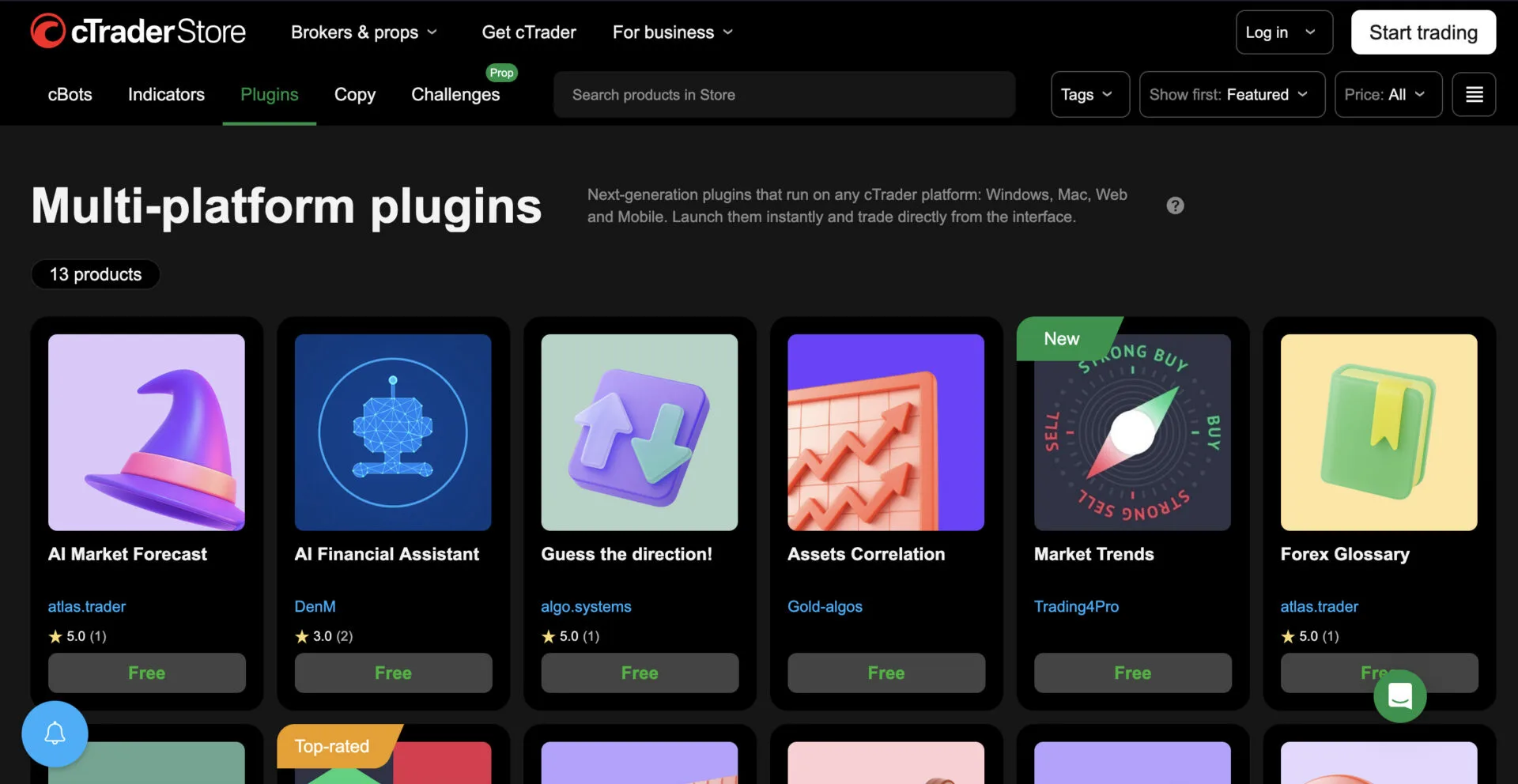The width and height of the screenshot is (1518, 784).
Task: Click inside the product search field
Action: [x=784, y=94]
